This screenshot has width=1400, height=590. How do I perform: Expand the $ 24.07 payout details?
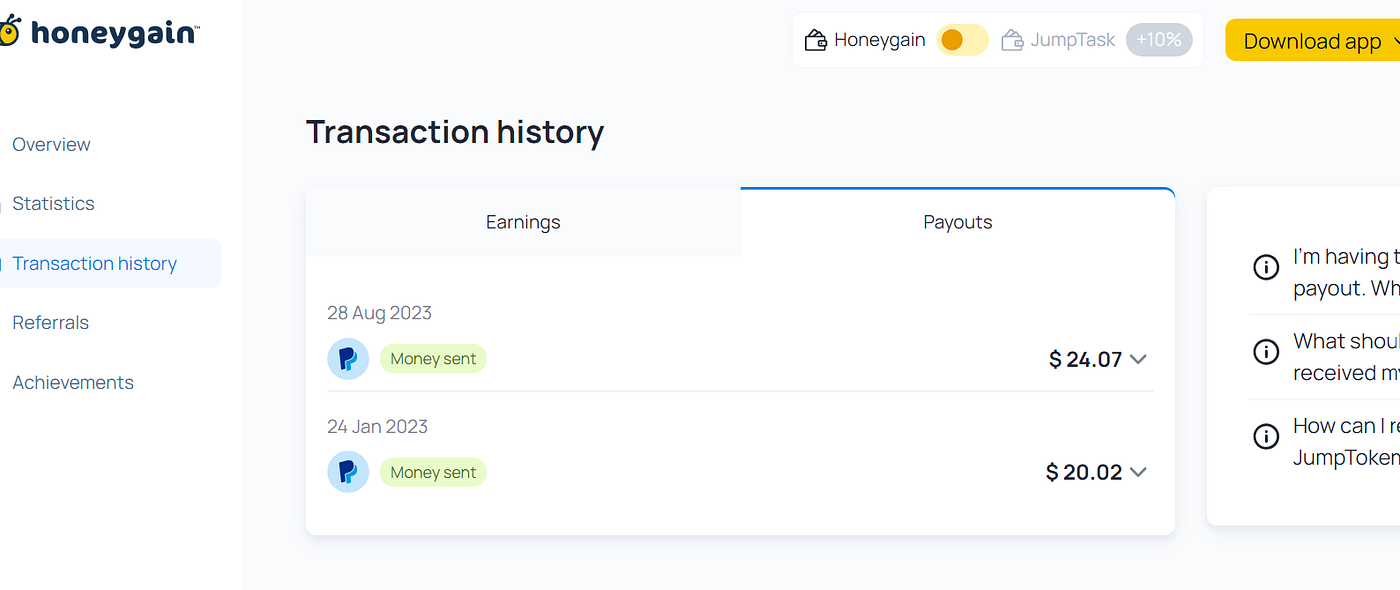(x=1137, y=360)
